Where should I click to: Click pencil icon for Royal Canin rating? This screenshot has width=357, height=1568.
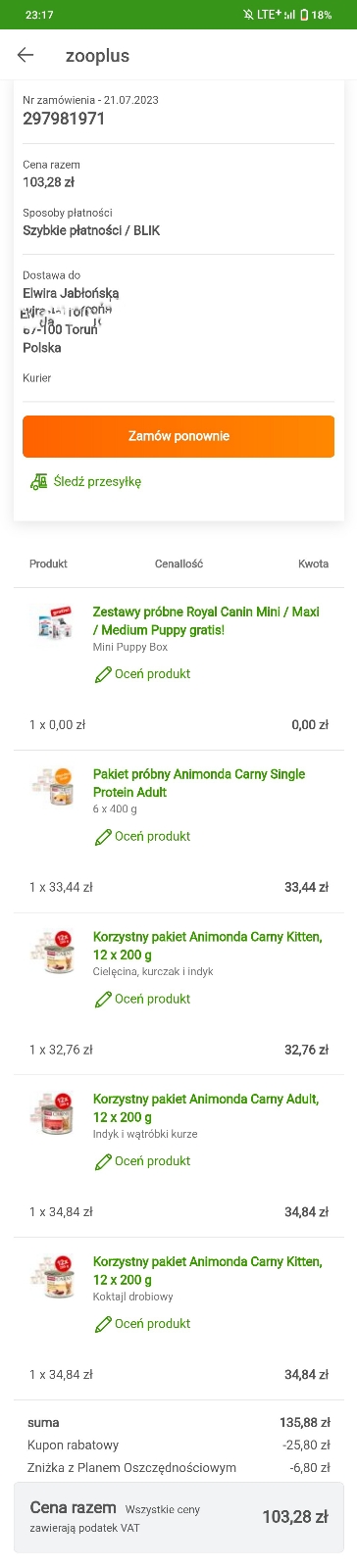[x=102, y=674]
